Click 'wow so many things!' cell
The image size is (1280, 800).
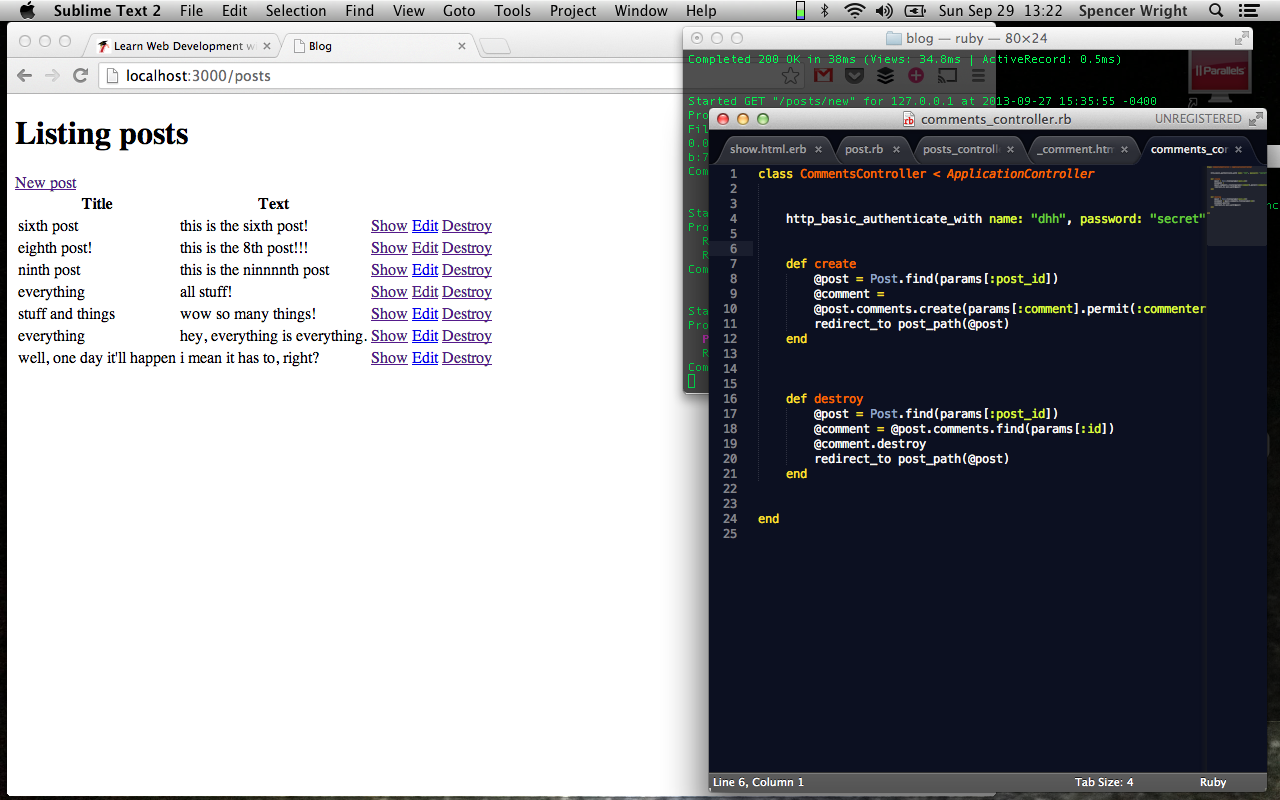click(248, 314)
